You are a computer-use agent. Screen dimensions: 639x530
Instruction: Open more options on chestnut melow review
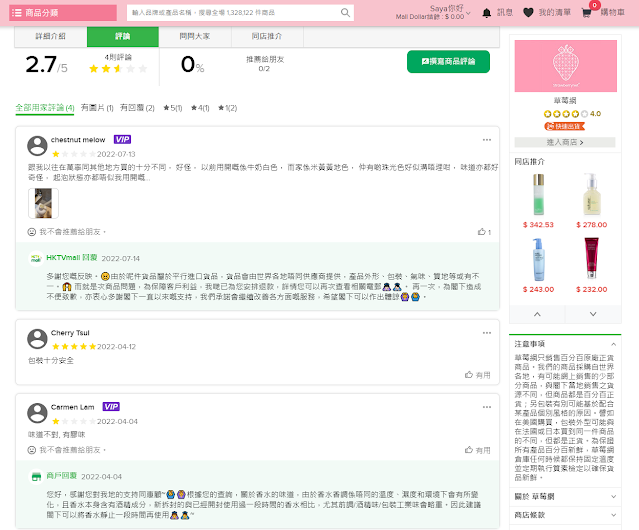[487, 140]
